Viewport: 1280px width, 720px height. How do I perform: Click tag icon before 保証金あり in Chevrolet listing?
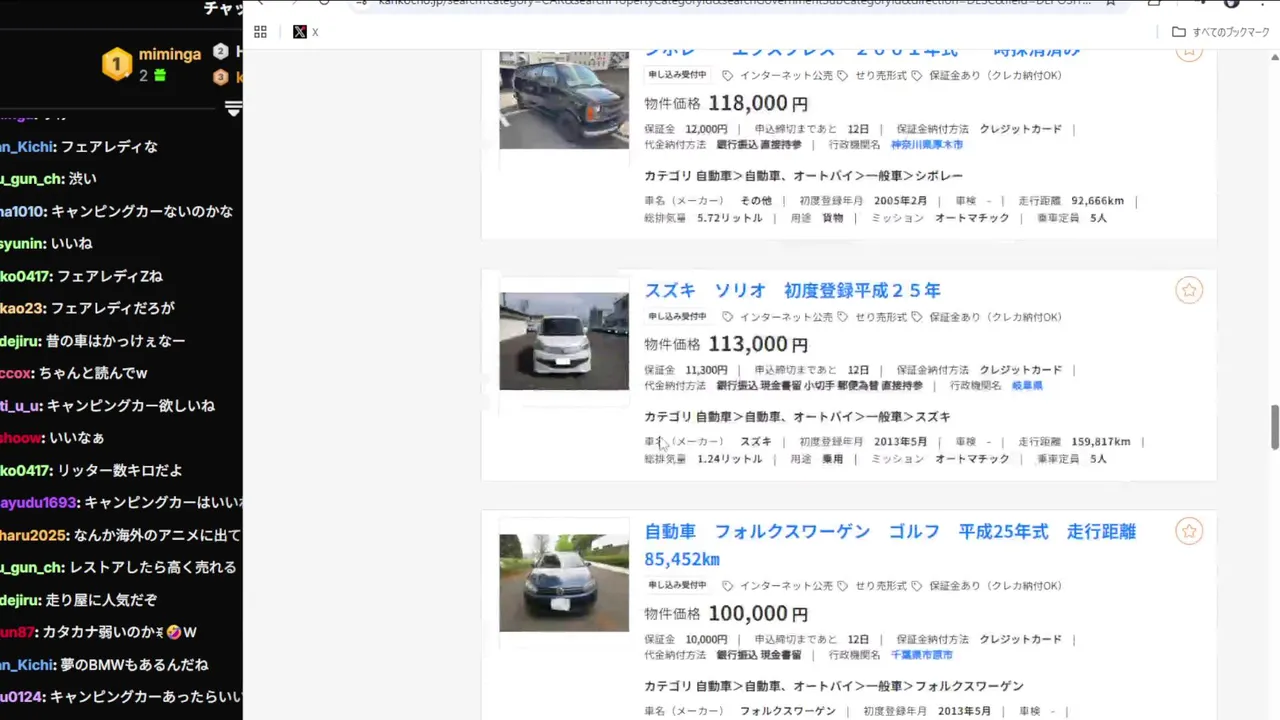point(917,76)
